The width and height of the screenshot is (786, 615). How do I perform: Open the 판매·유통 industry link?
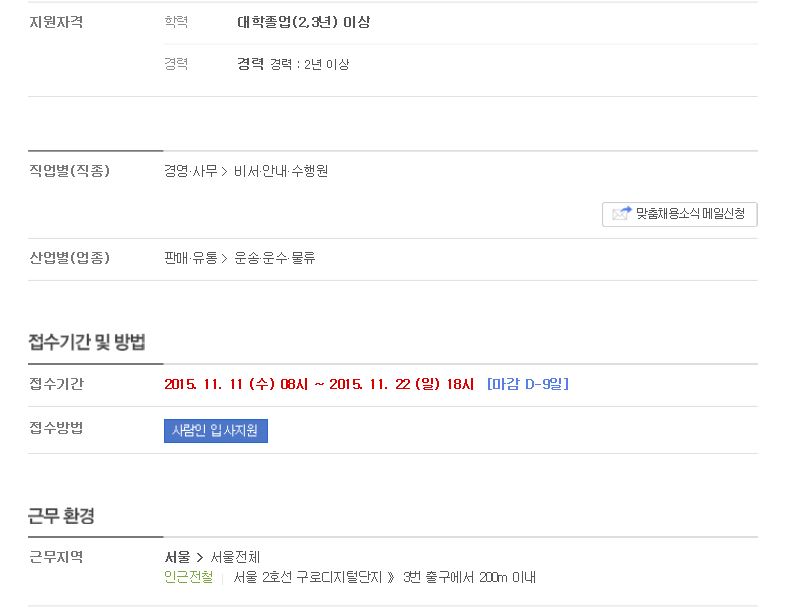tap(190, 258)
